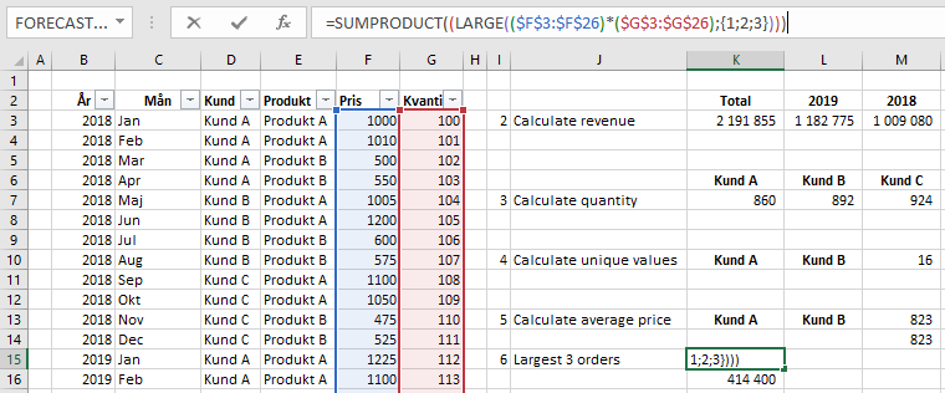Select row 10 header

(14, 260)
